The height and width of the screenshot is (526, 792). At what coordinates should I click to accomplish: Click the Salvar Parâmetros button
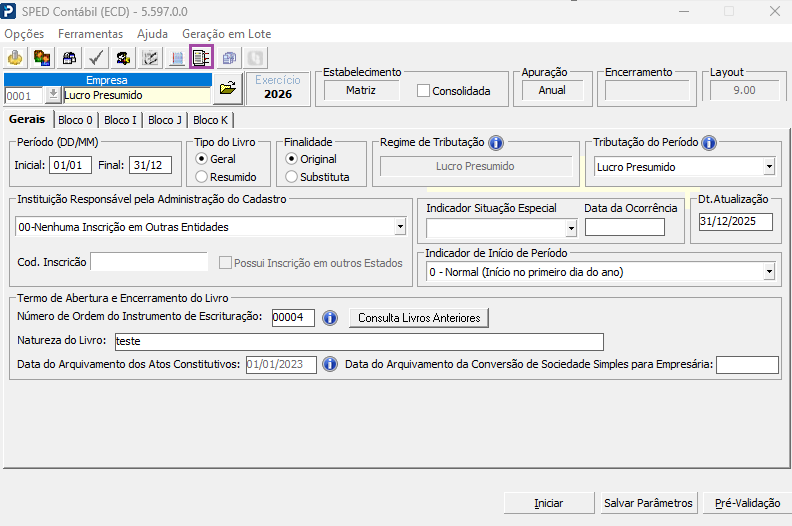click(648, 503)
